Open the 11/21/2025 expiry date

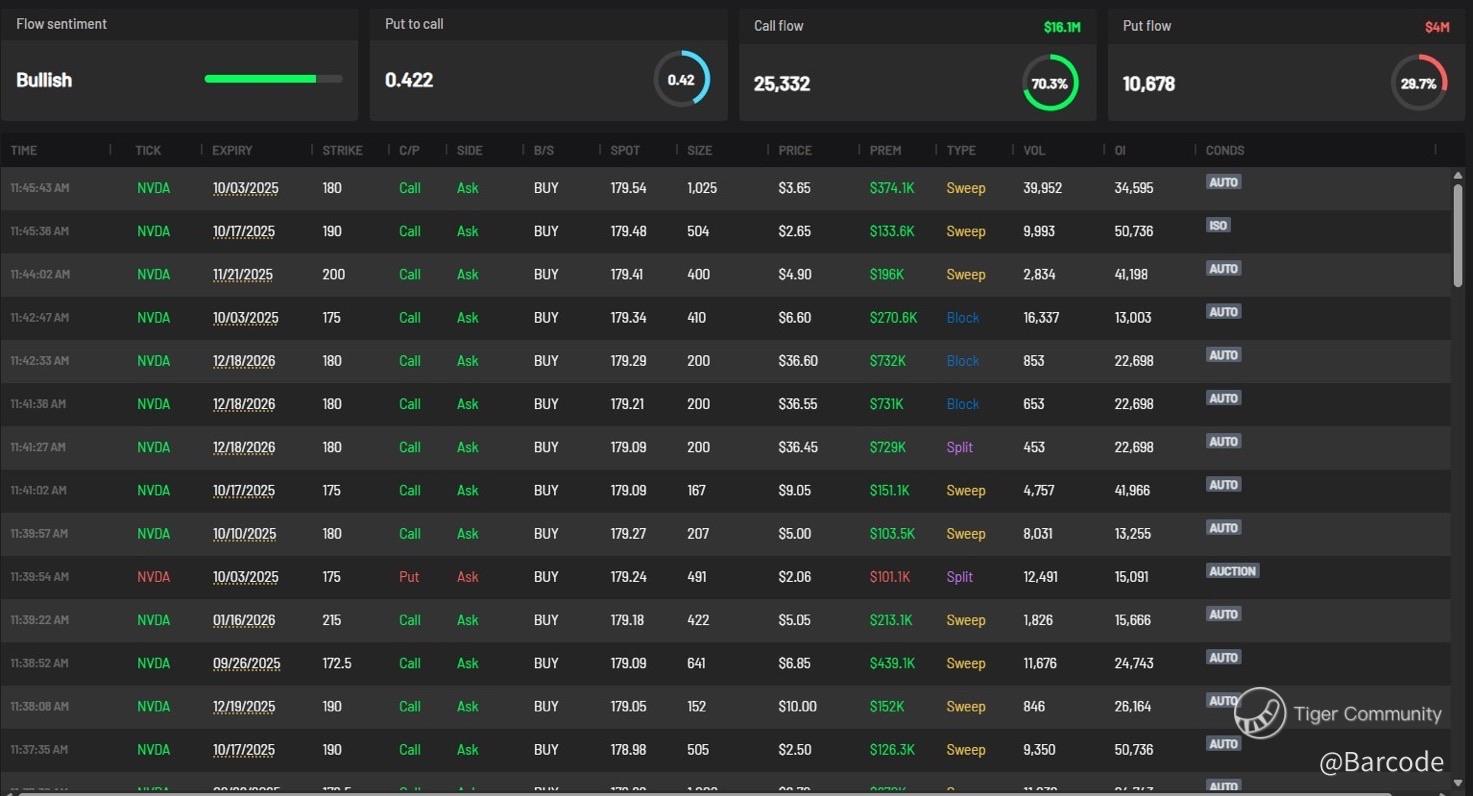(243, 274)
